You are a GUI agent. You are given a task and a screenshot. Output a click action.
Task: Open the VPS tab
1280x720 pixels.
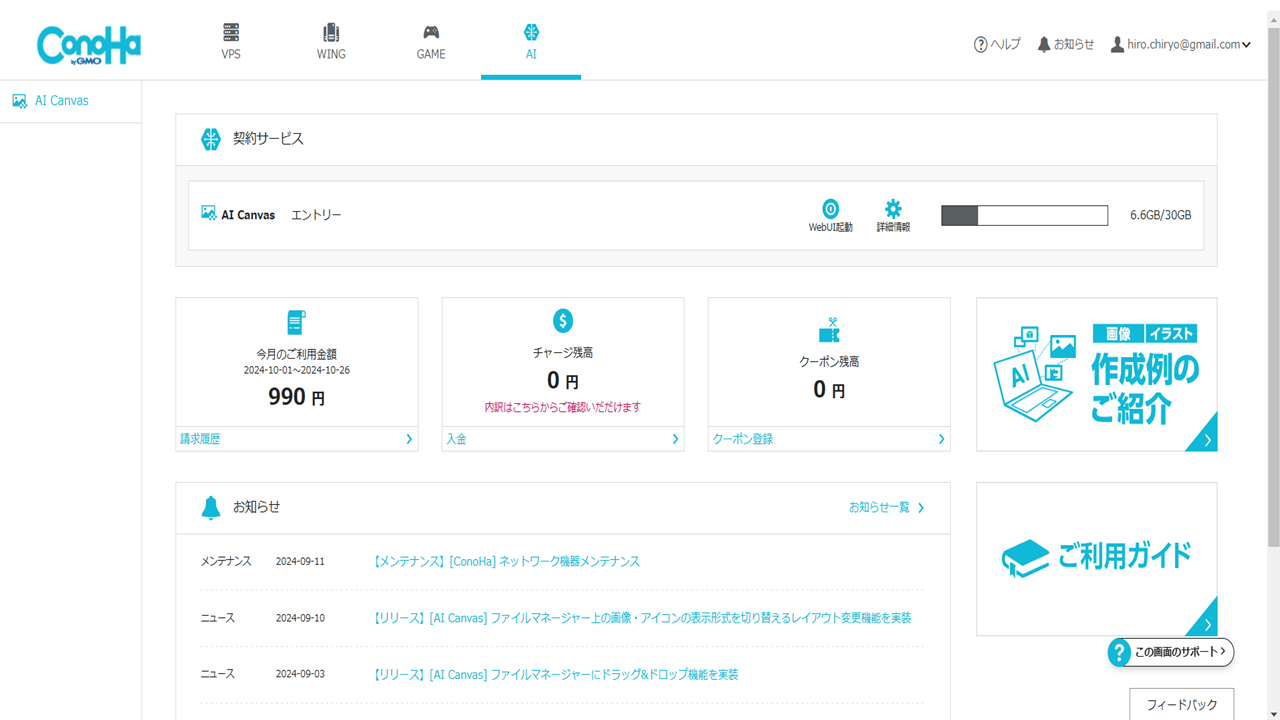point(231,40)
